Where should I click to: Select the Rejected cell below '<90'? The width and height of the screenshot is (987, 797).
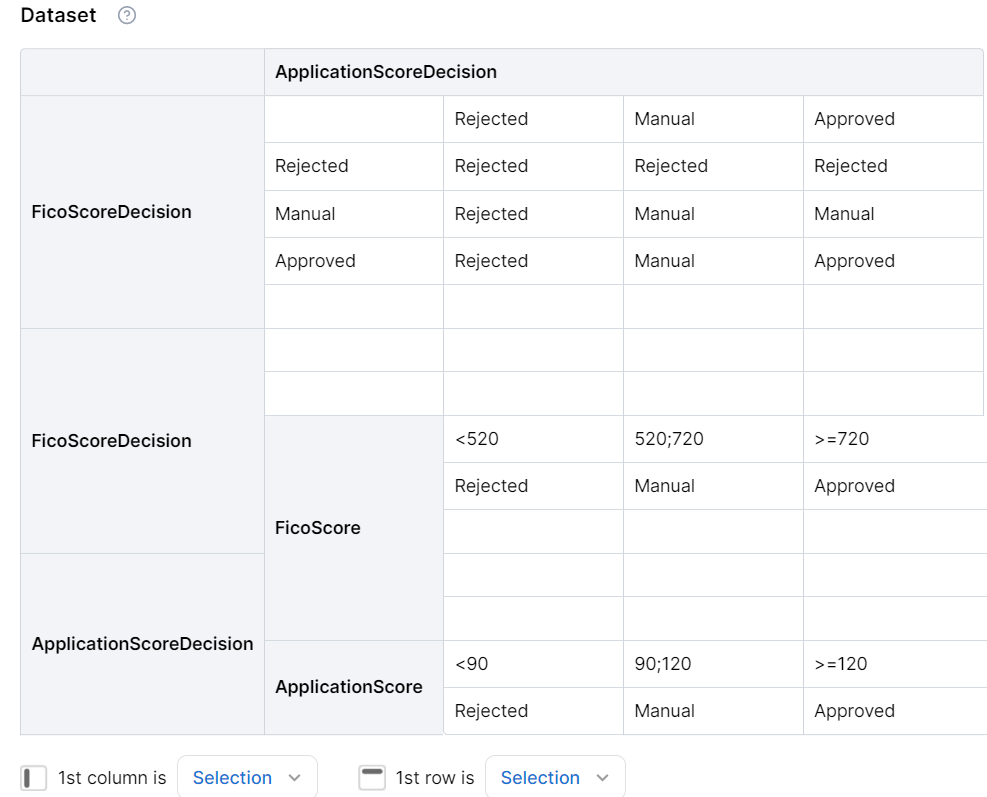[533, 711]
